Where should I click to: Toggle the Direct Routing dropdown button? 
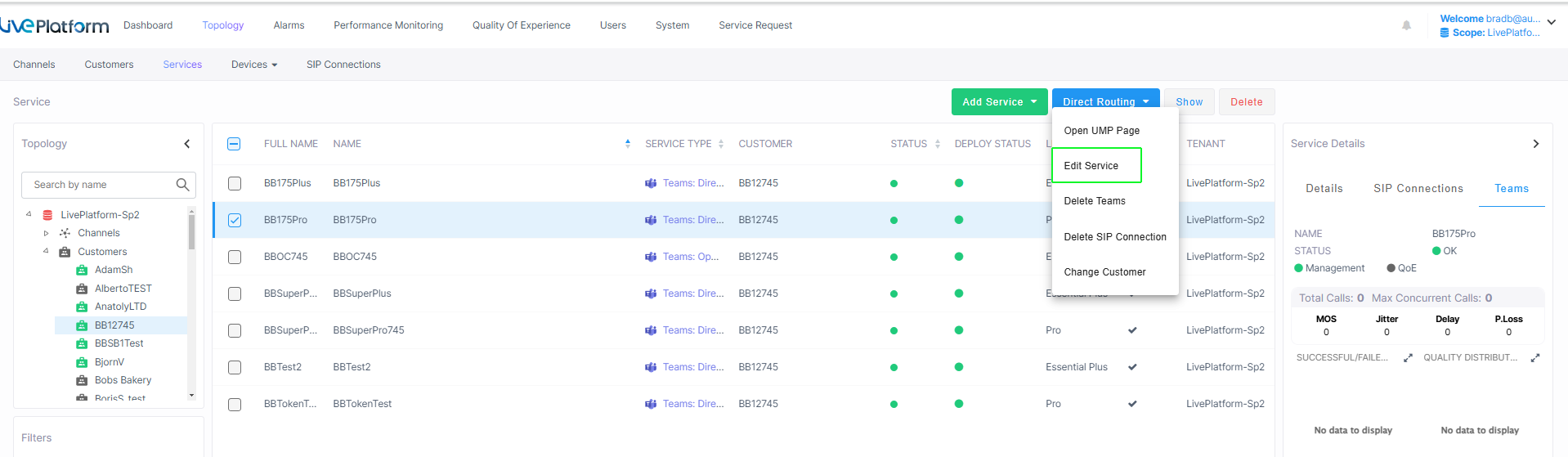point(1105,101)
